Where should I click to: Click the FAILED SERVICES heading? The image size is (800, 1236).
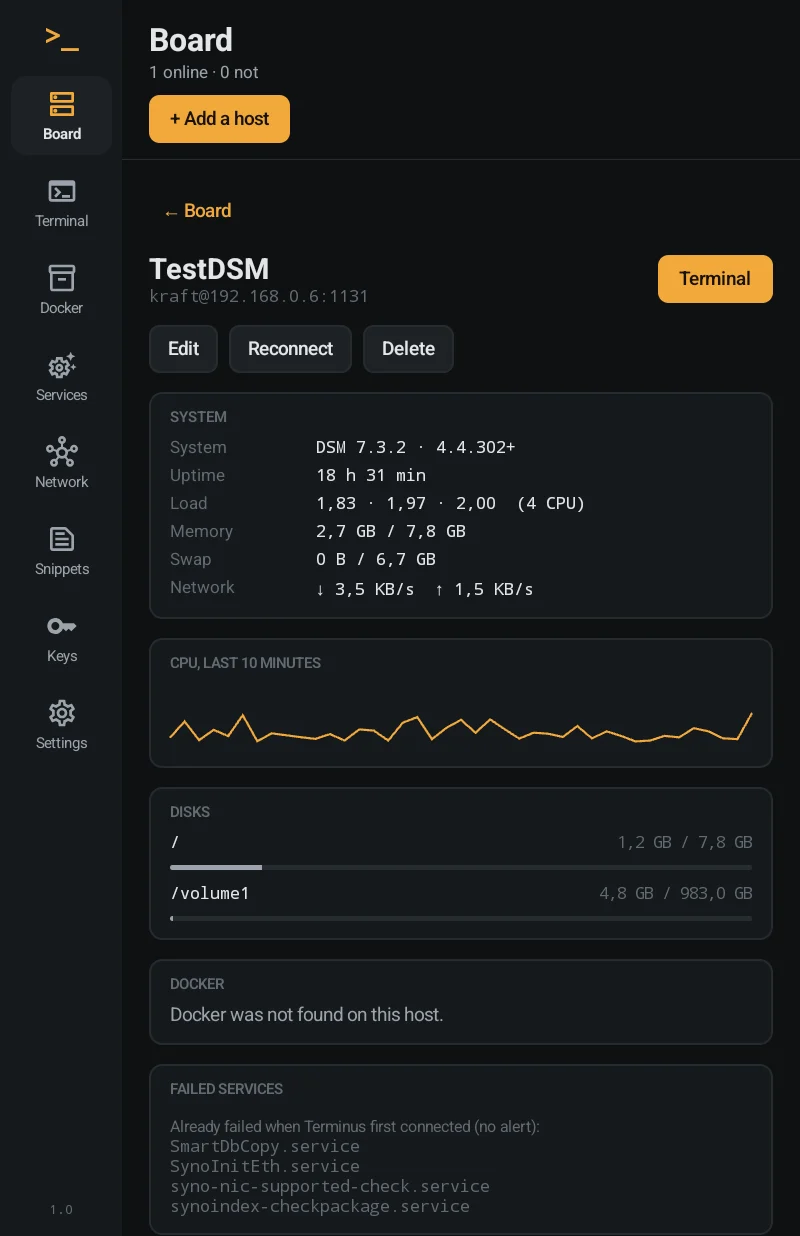pyautogui.click(x=227, y=1089)
